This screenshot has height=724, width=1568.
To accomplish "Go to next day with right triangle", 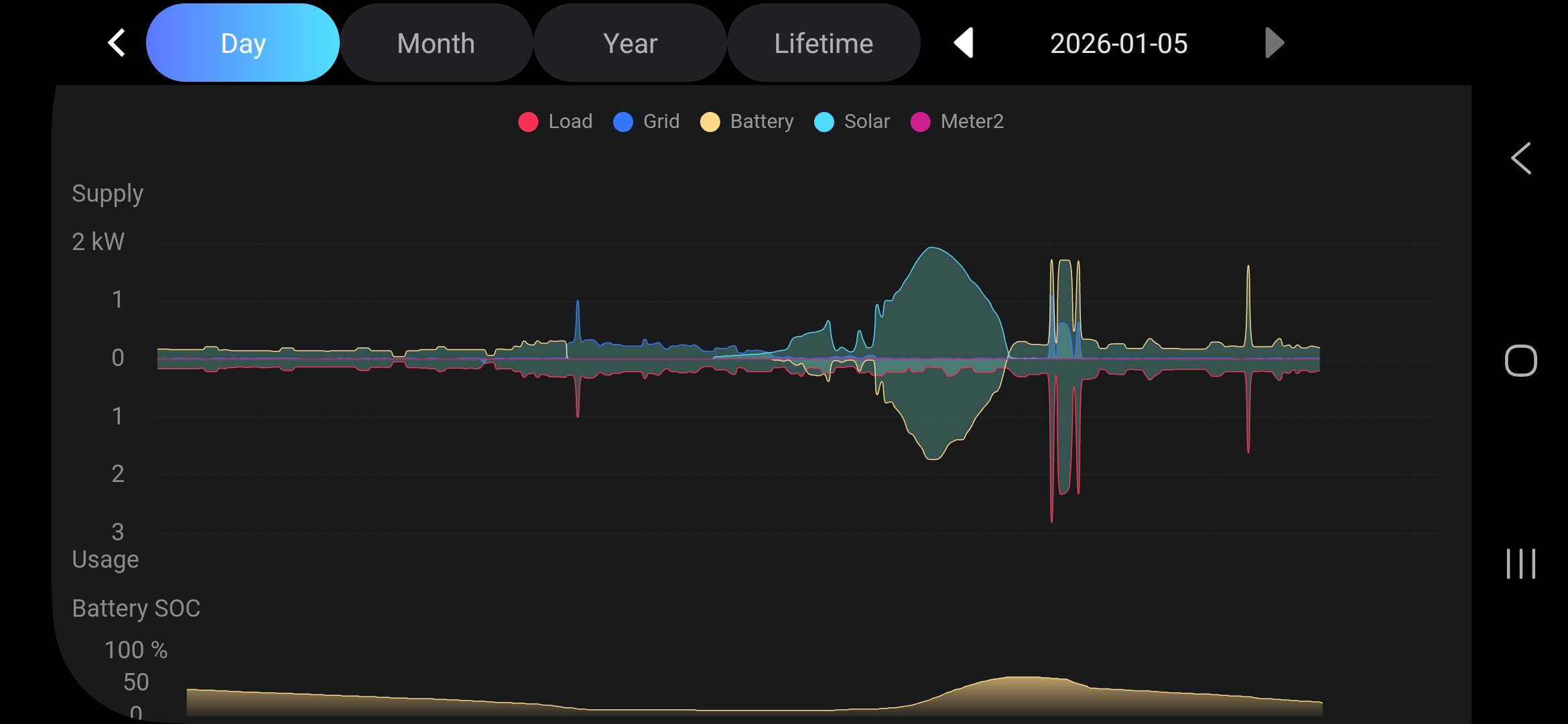I will pyautogui.click(x=1273, y=44).
